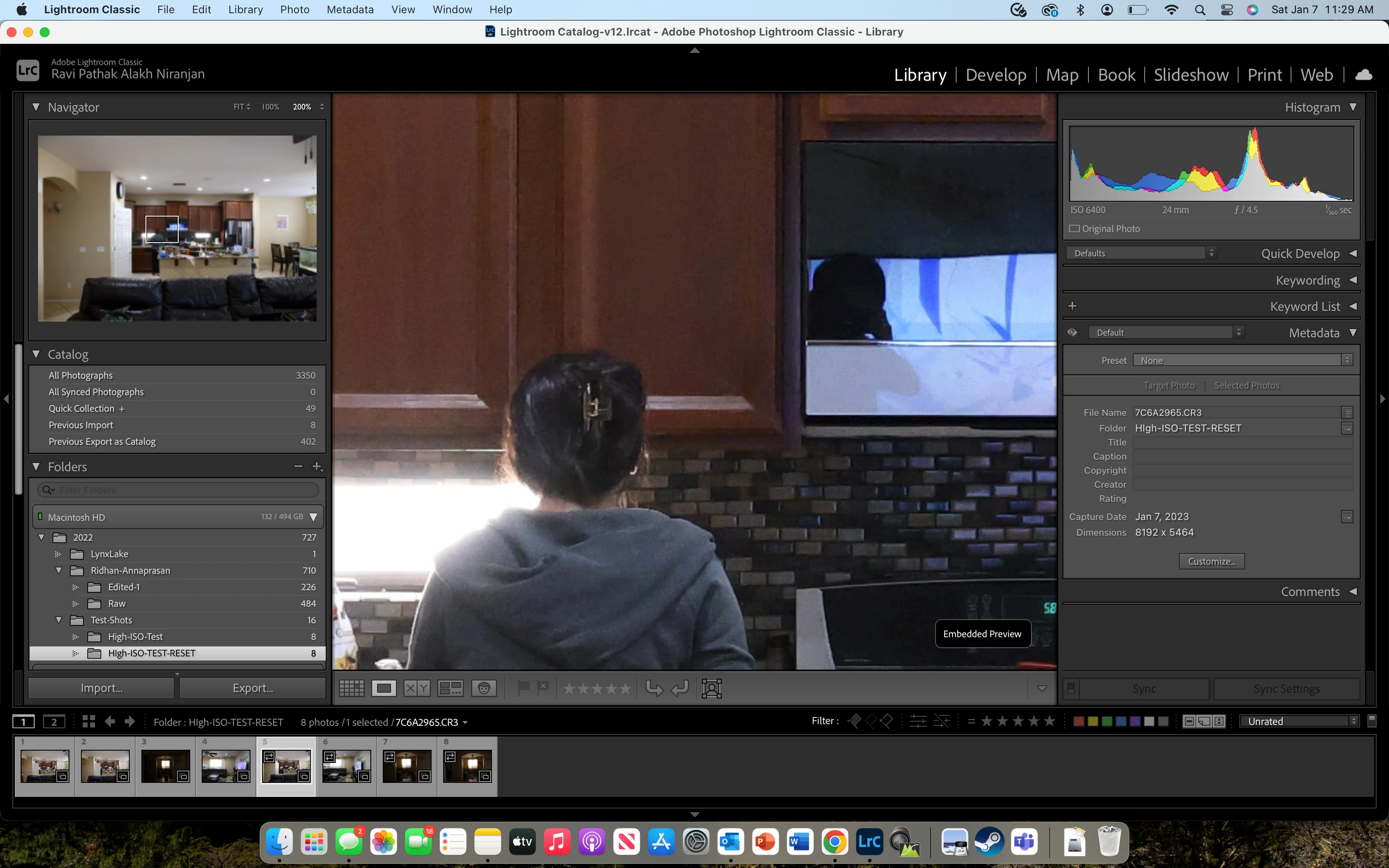Click the cloud sync status icon
The width and height of the screenshot is (1389, 868).
tap(1363, 75)
